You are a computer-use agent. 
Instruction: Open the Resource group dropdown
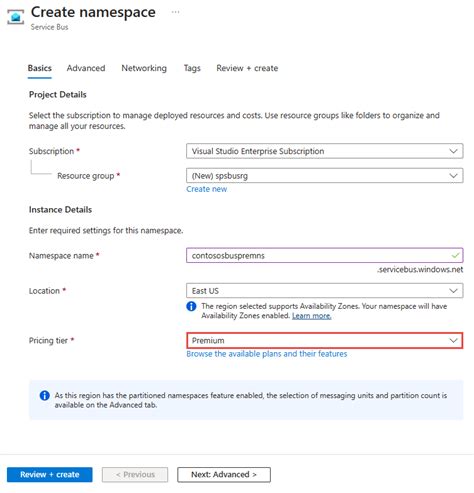pos(324,176)
